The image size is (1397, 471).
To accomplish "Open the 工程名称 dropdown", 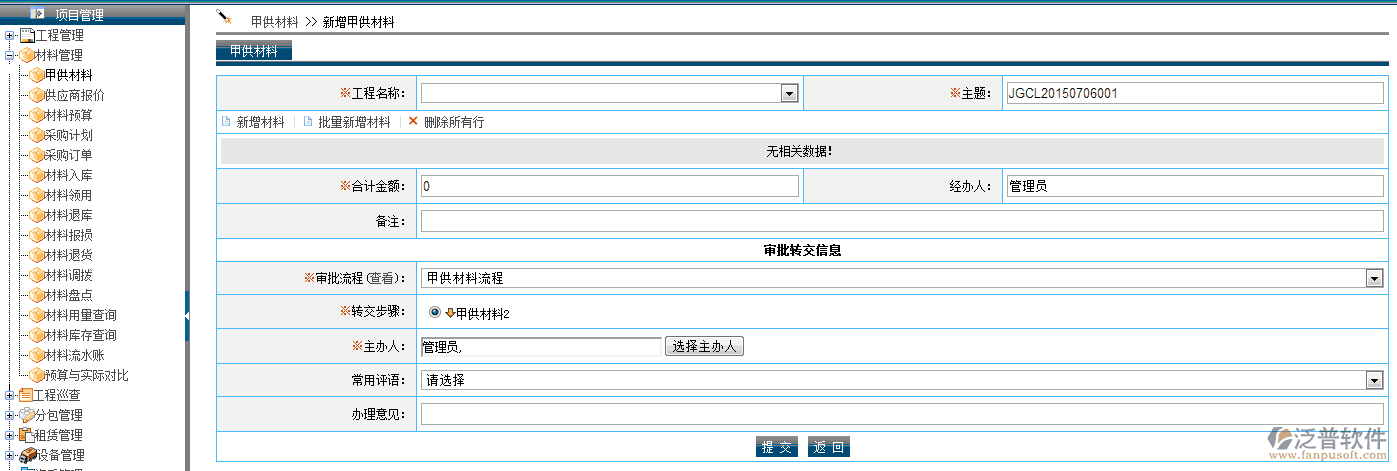I will coord(789,94).
